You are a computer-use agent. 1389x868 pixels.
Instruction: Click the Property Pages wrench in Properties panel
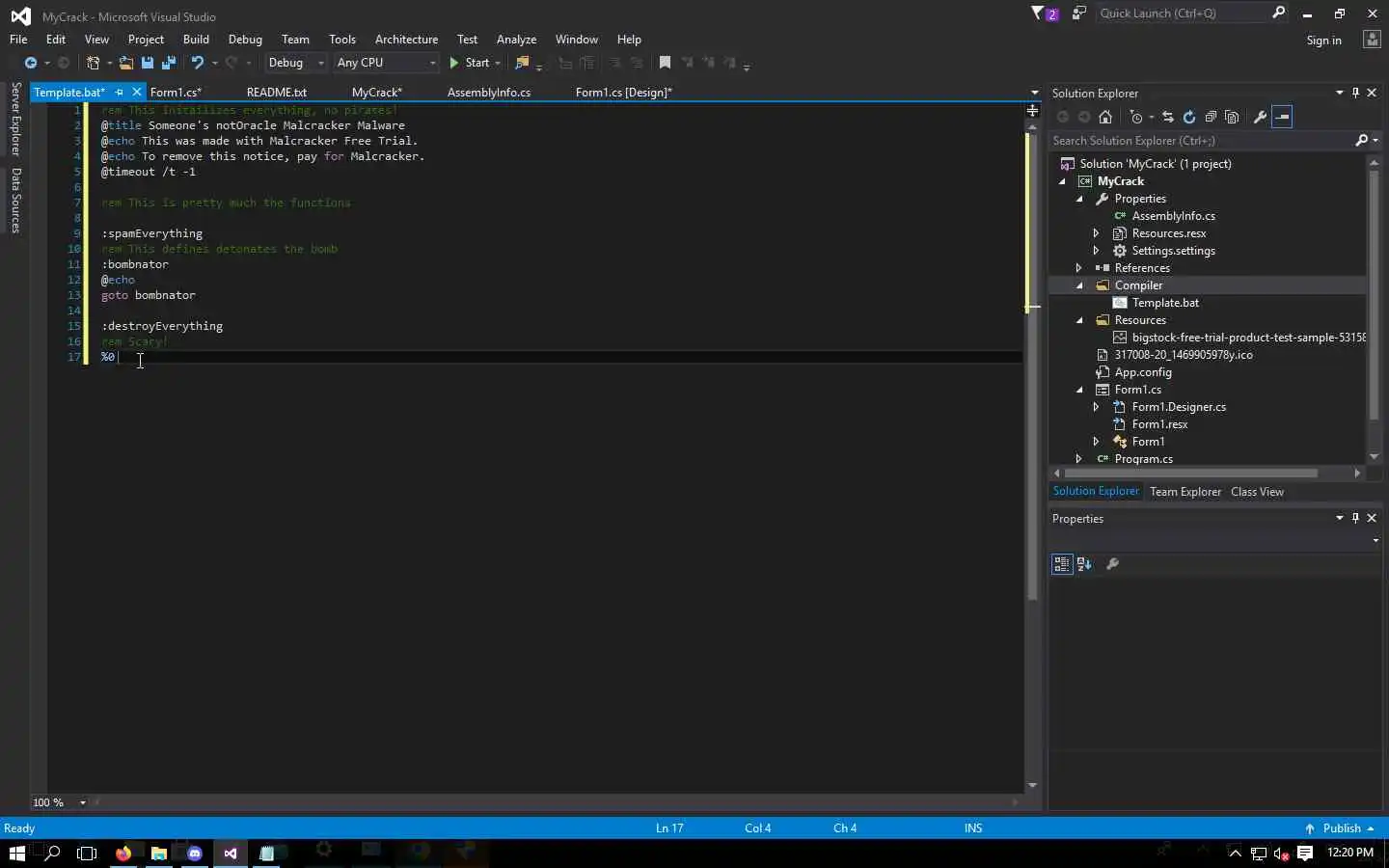(x=1112, y=564)
